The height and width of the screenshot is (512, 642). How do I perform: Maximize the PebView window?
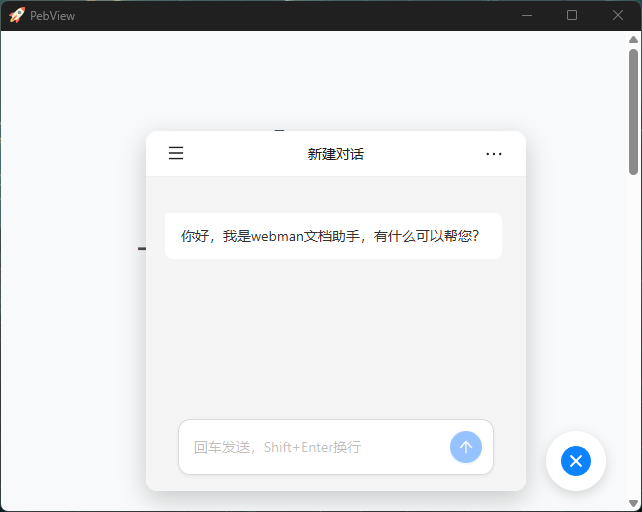(x=572, y=15)
